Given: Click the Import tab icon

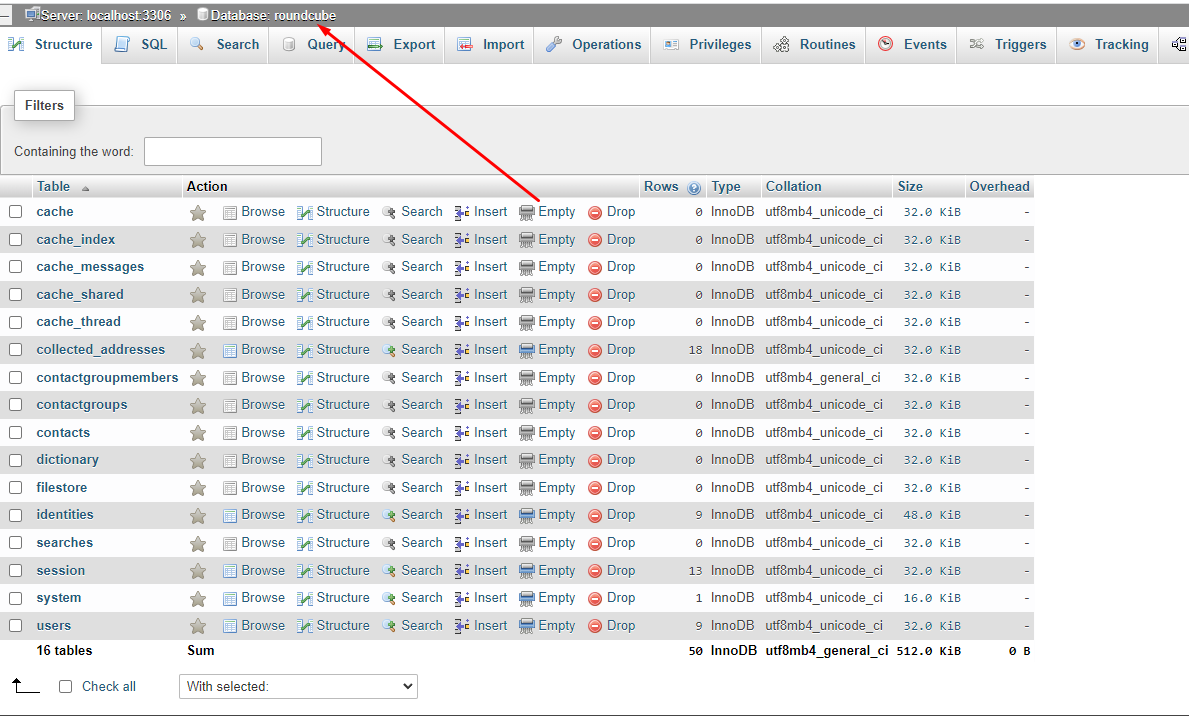Looking at the screenshot, I should pyautogui.click(x=465, y=45).
